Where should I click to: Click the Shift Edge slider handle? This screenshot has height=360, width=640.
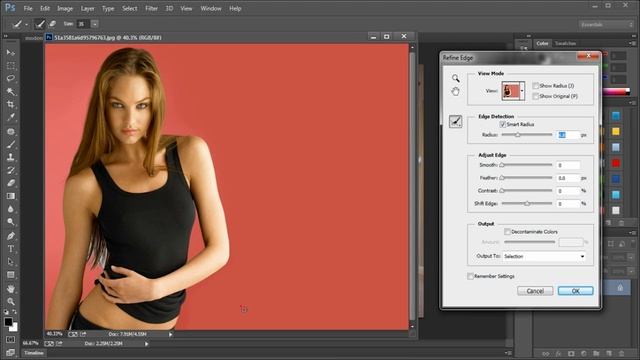[527, 203]
